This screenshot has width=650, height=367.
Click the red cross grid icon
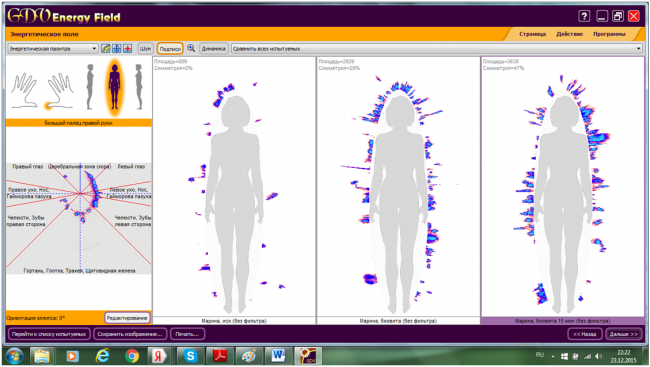[x=127, y=49]
